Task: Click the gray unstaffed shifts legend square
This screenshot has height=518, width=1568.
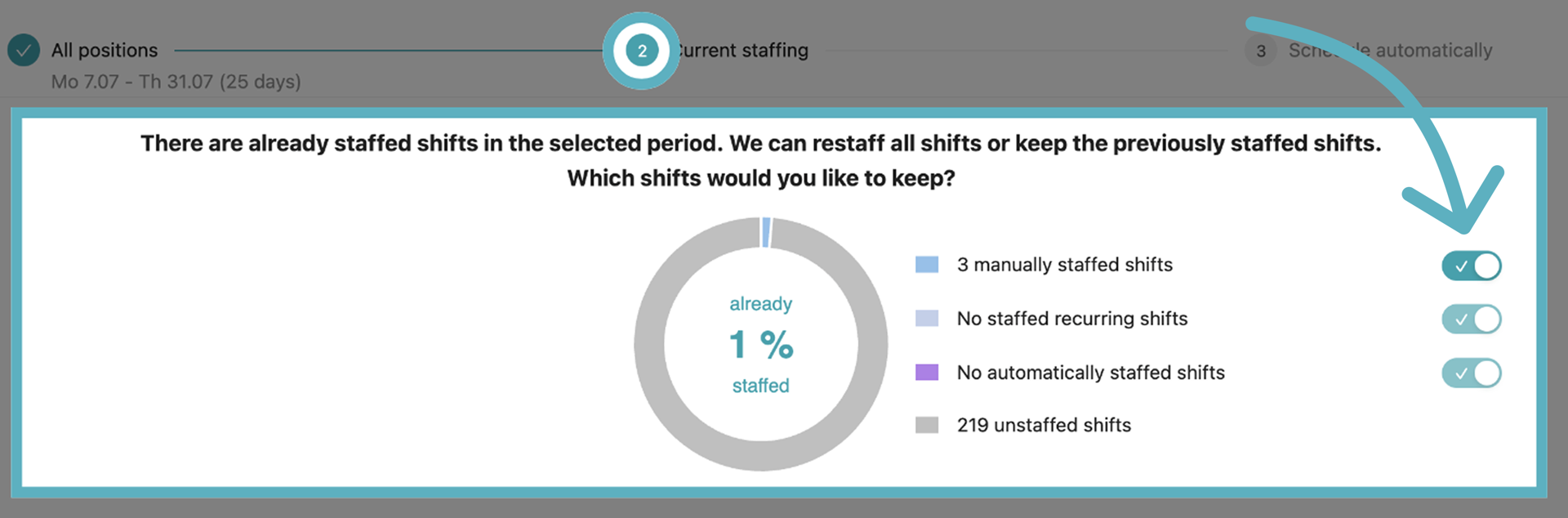Action: (x=927, y=425)
